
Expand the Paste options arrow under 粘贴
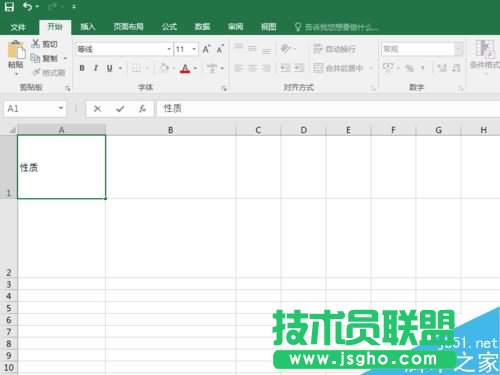point(16,74)
